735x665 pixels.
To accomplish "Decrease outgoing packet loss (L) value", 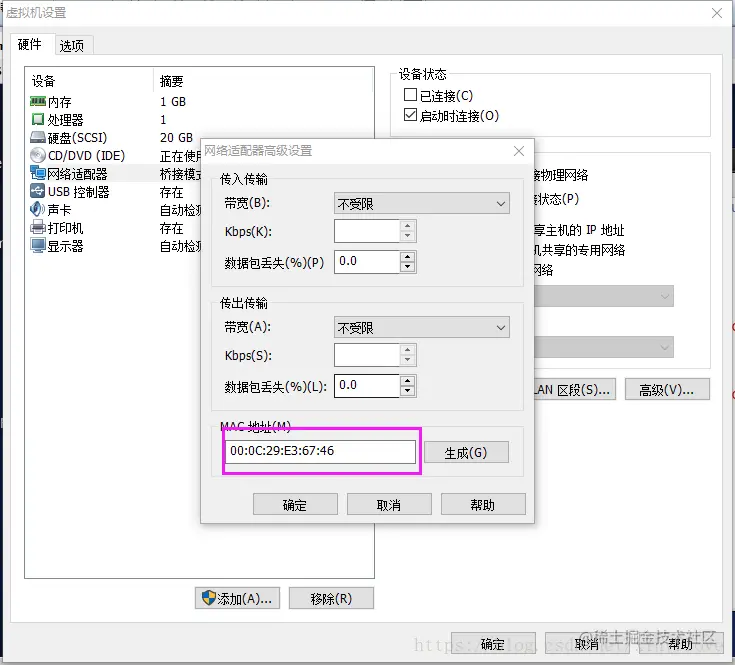I will click(x=407, y=391).
